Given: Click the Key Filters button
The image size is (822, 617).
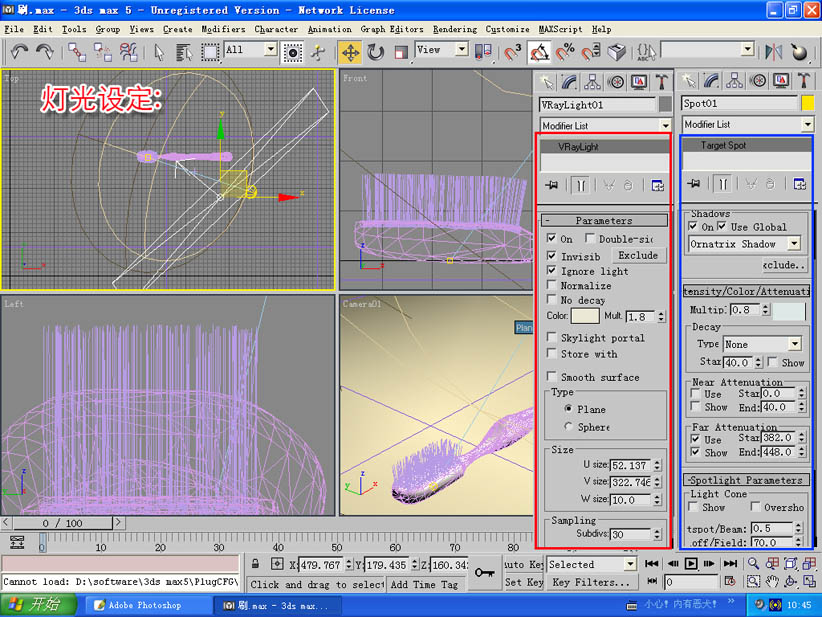Looking at the screenshot, I should click(589, 582).
